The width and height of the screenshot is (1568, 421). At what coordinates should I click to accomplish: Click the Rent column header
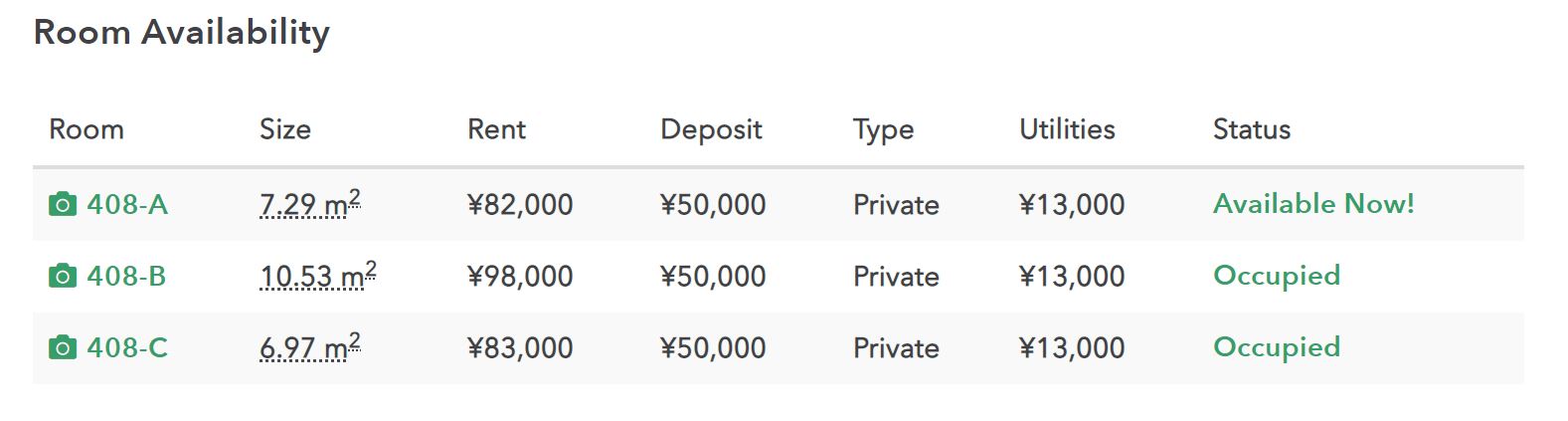pos(497,129)
